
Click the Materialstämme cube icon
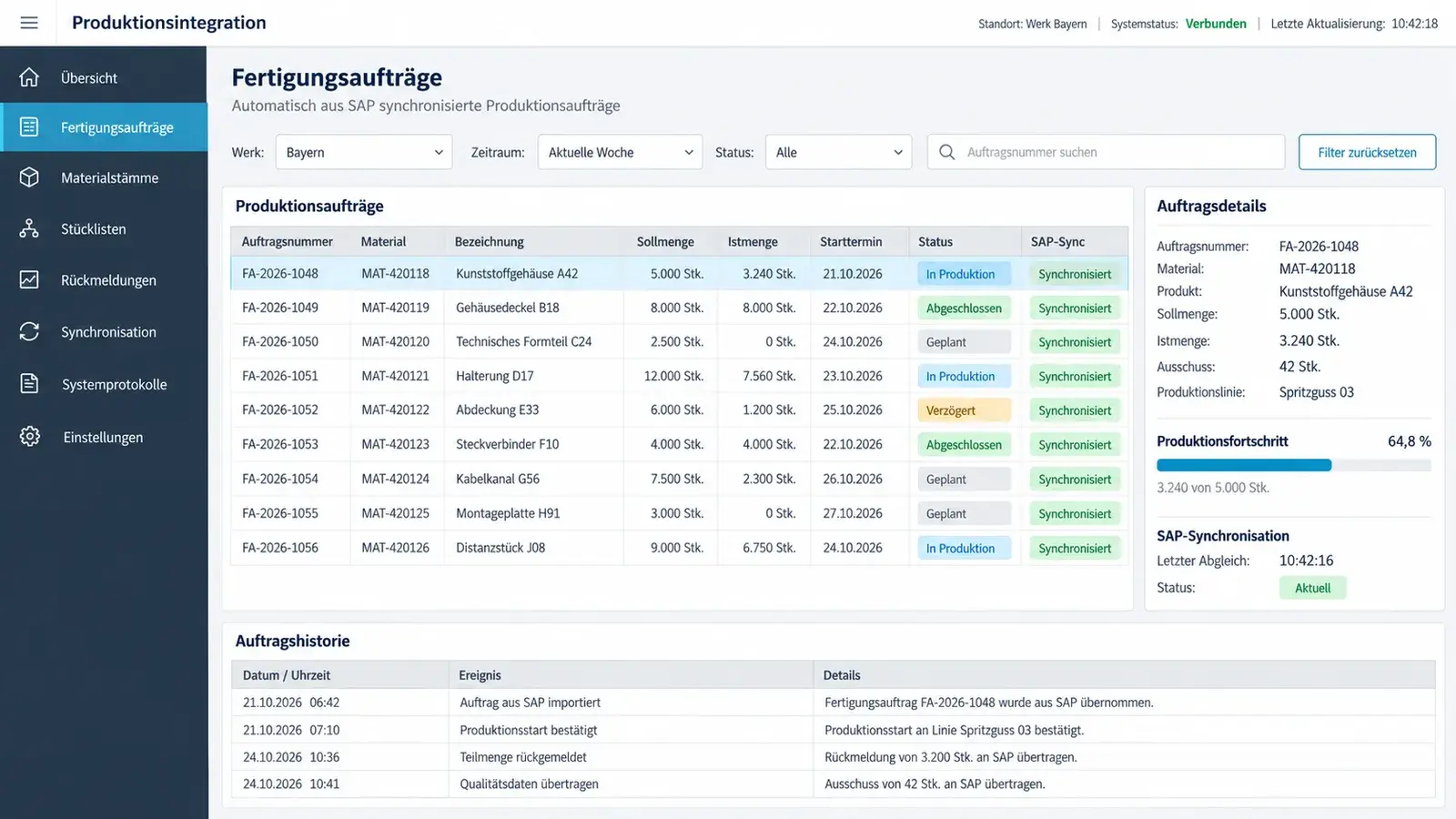click(29, 177)
